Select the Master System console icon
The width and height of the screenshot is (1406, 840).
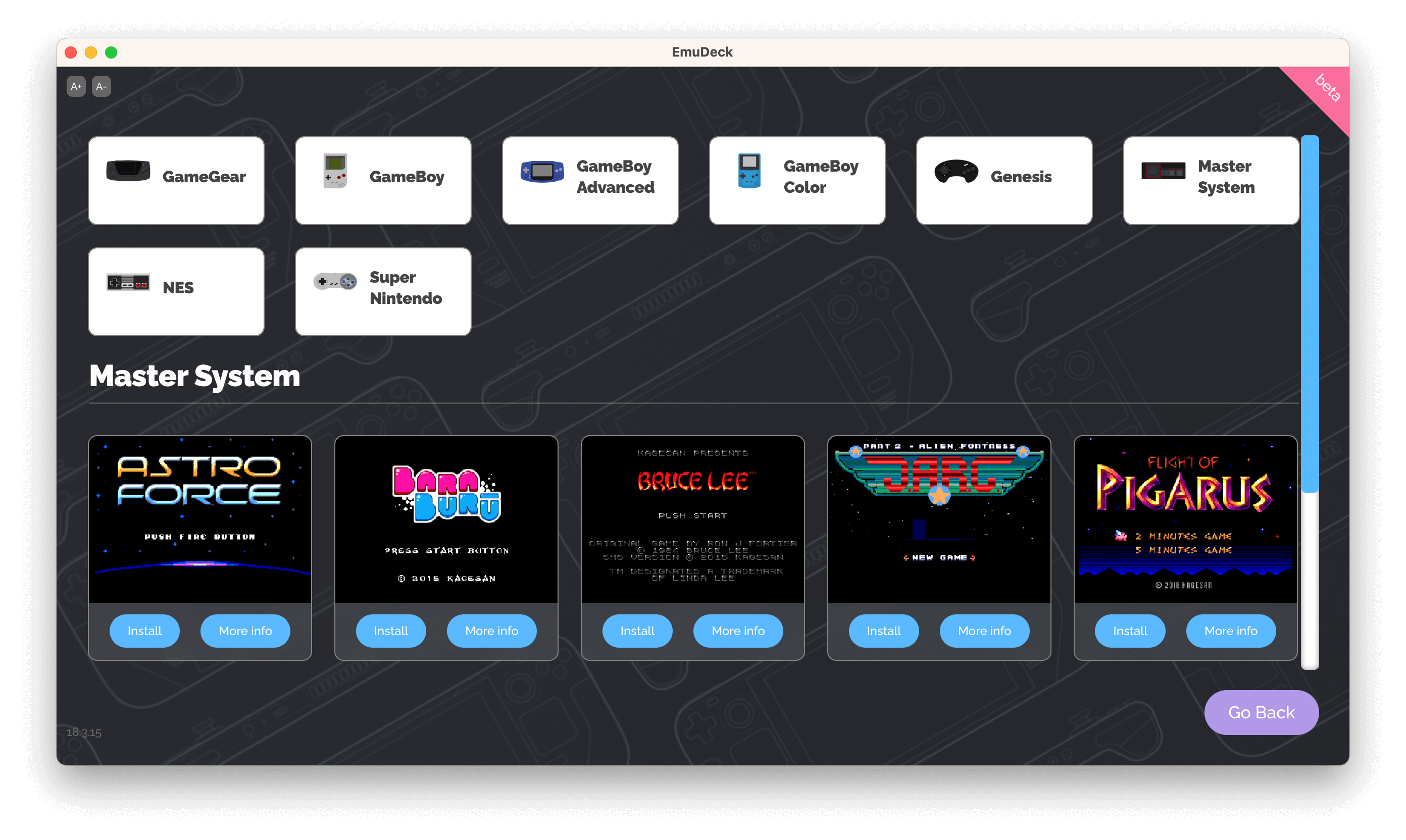(x=1163, y=171)
